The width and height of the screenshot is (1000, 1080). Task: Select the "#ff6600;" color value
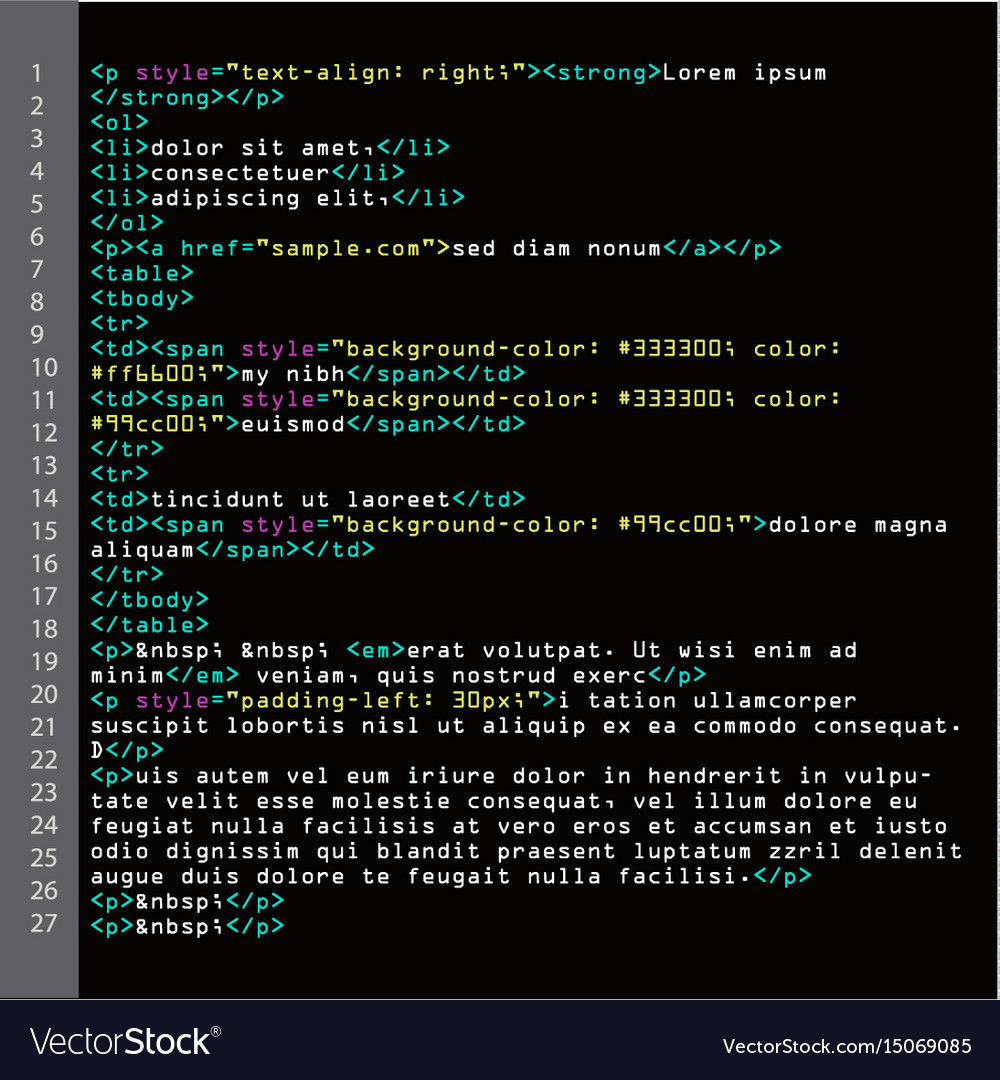149,374
